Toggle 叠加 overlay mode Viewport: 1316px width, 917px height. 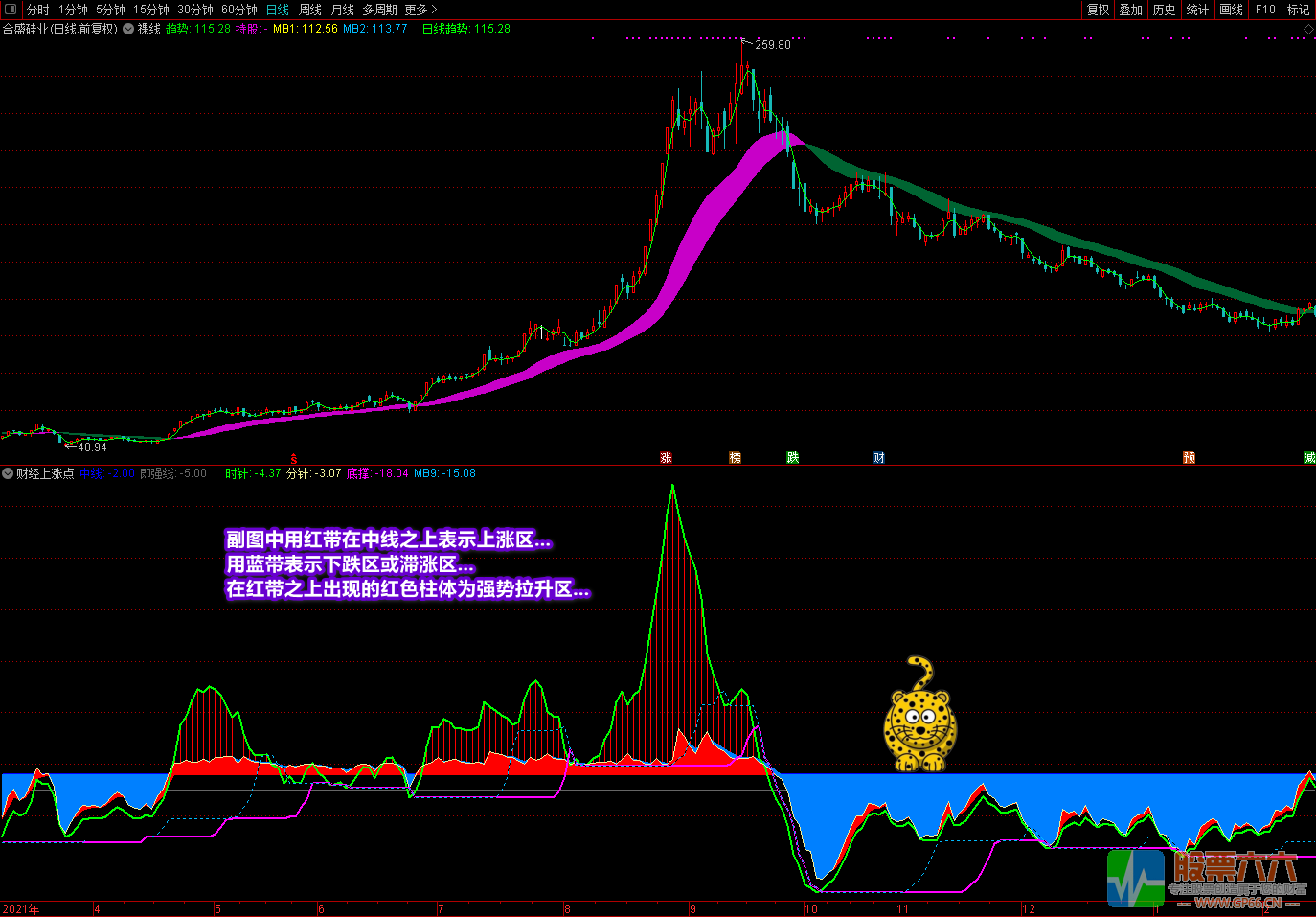[1130, 10]
